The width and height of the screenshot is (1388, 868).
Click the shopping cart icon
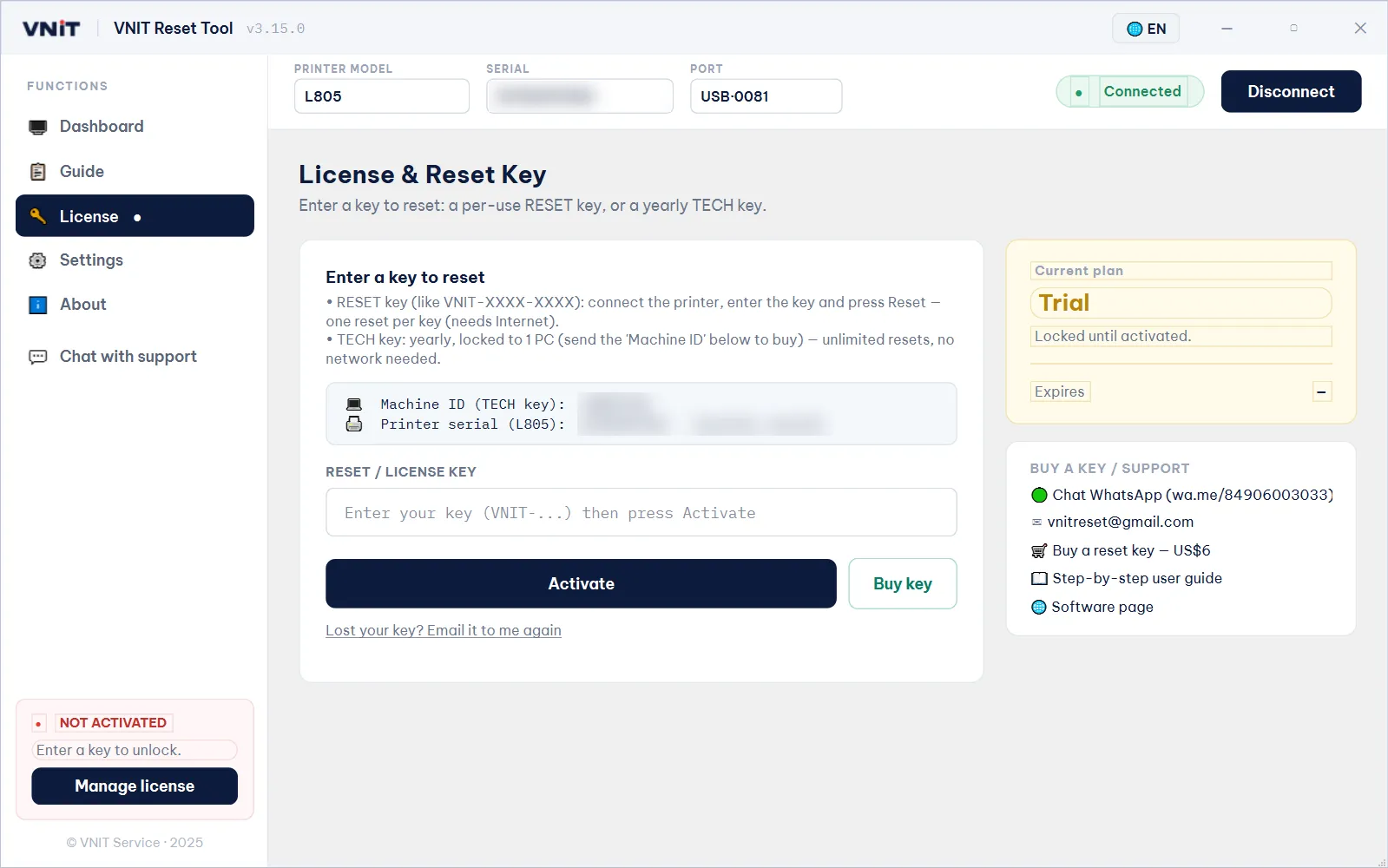click(x=1039, y=550)
